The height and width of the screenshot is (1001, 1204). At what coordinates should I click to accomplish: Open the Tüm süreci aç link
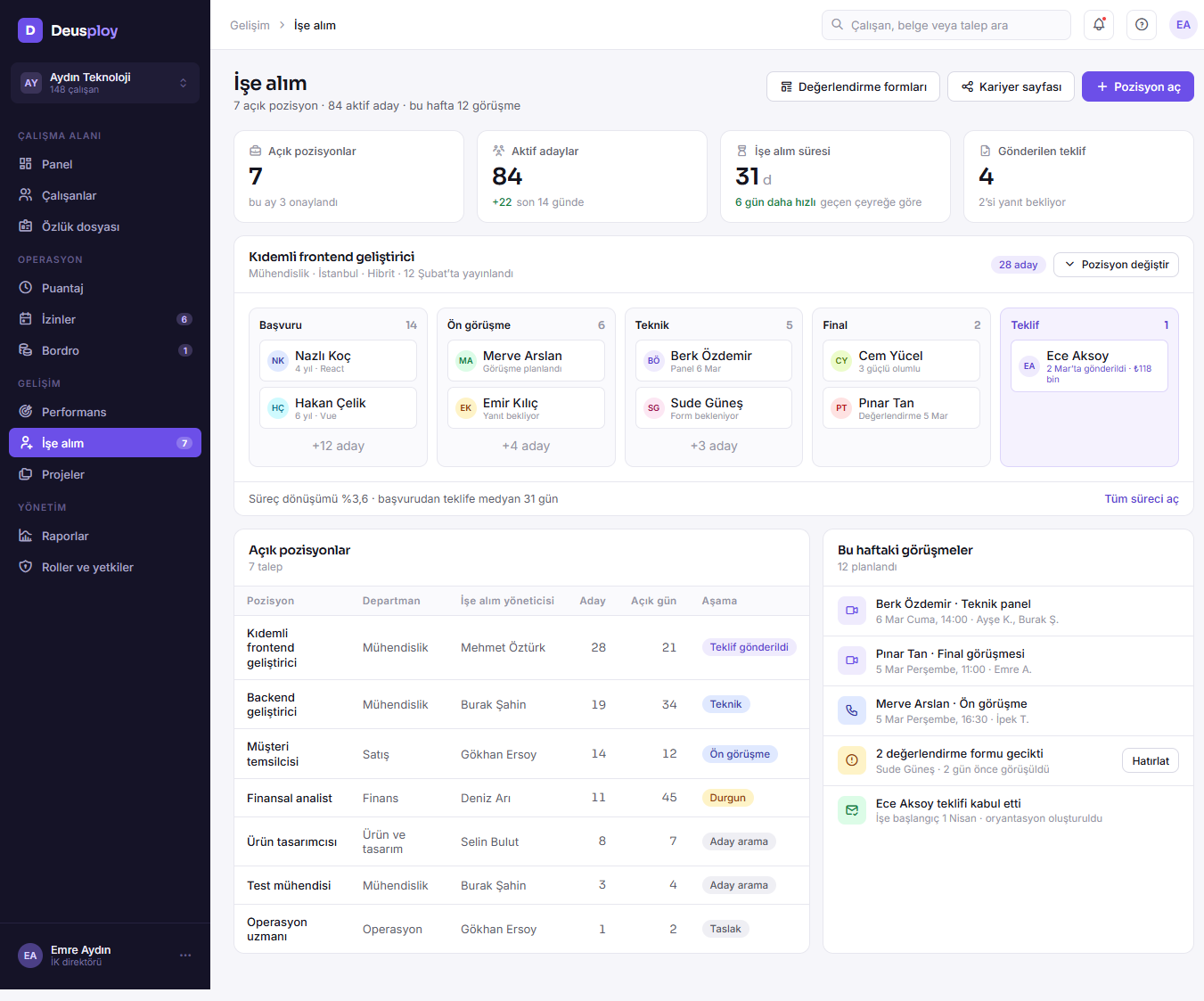pos(1142,499)
